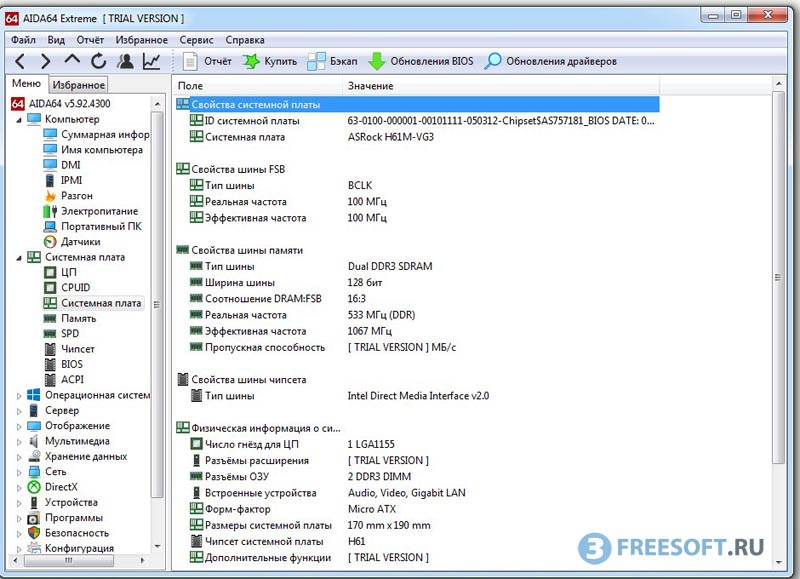The width and height of the screenshot is (800, 579).
Task: Select the Intel Direct Media Interface v2.0 value
Action: 418,396
